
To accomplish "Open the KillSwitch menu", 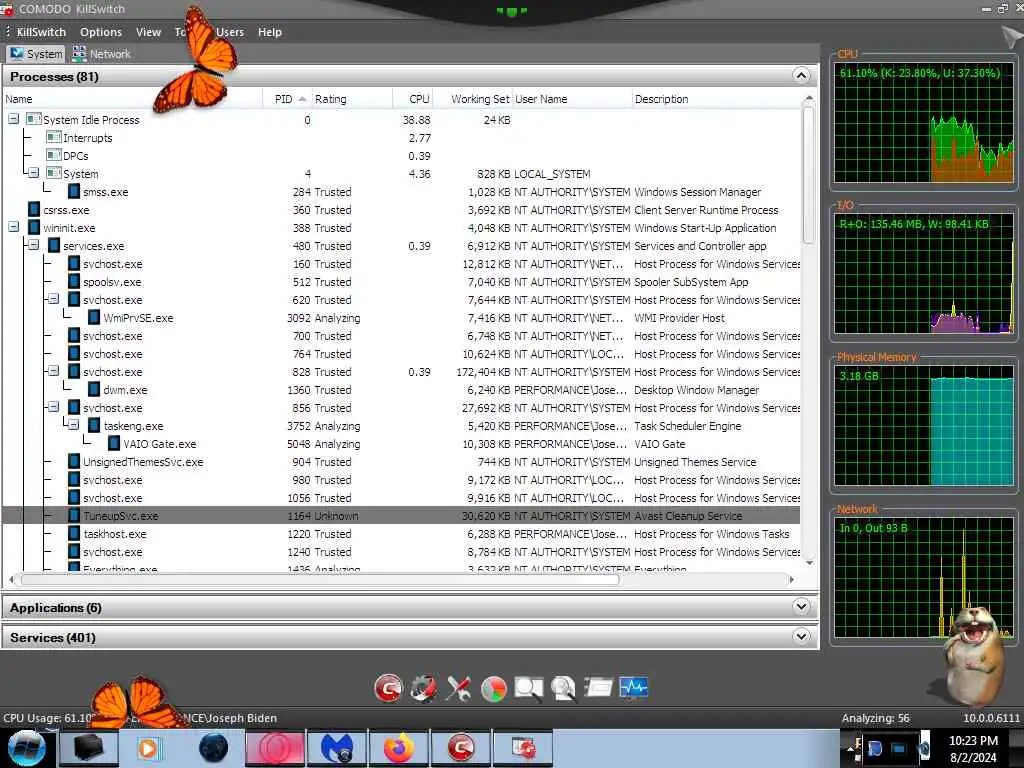I will coord(41,32).
